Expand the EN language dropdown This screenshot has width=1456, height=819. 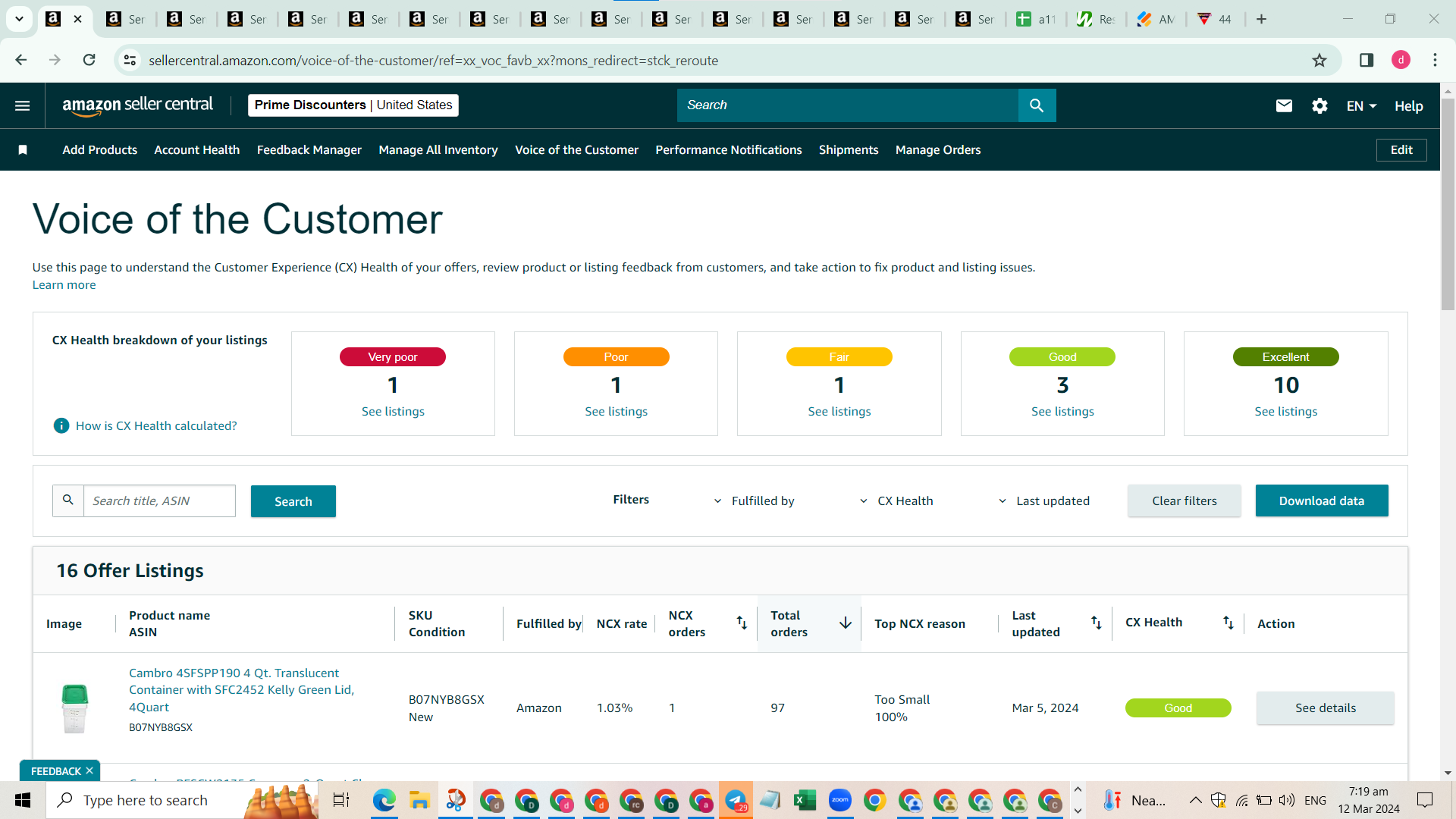coord(1361,106)
